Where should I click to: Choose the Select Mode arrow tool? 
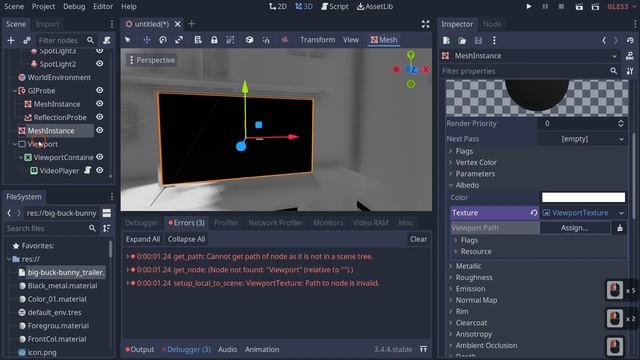[x=128, y=40]
